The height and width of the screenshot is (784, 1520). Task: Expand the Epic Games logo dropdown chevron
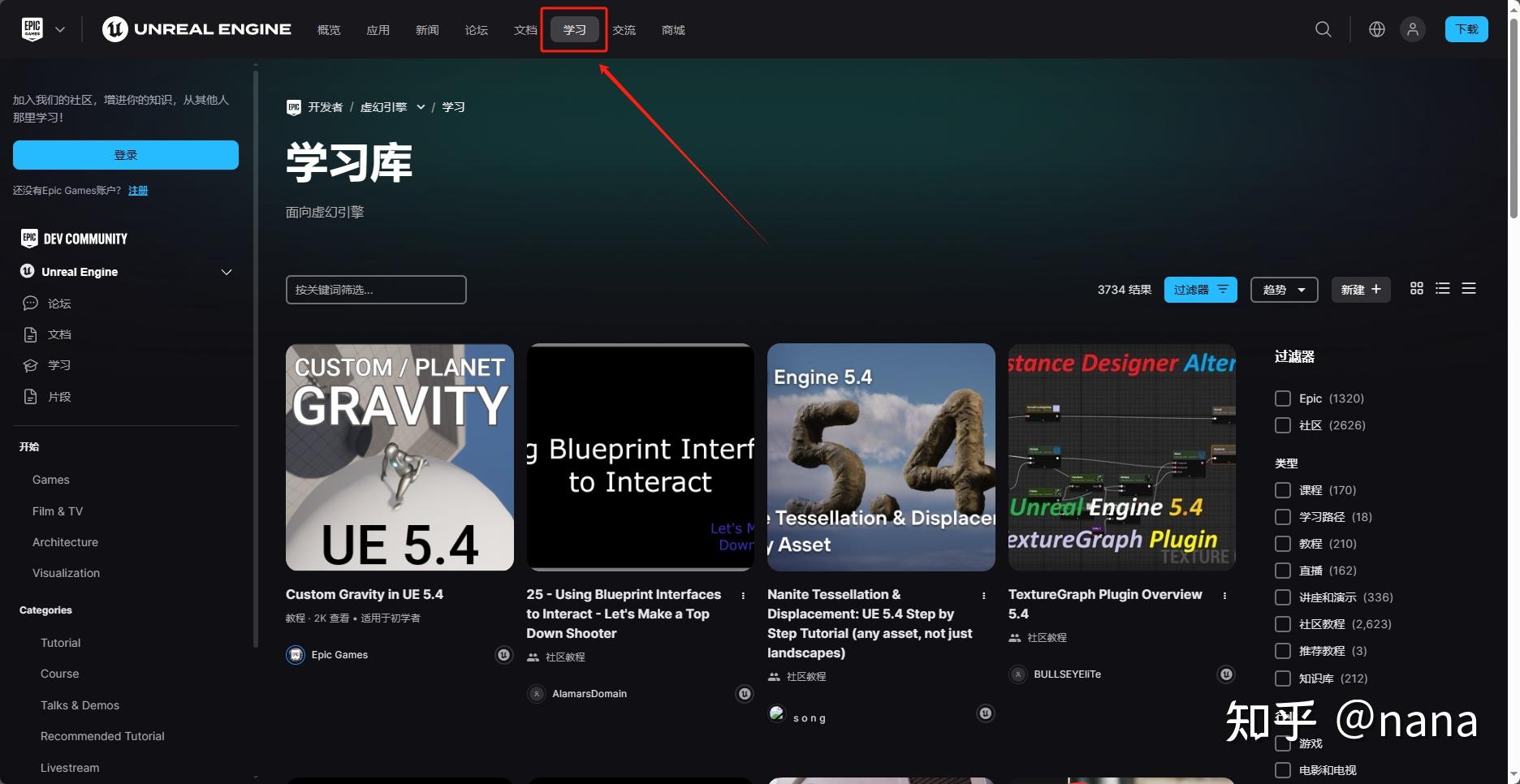[x=60, y=29]
